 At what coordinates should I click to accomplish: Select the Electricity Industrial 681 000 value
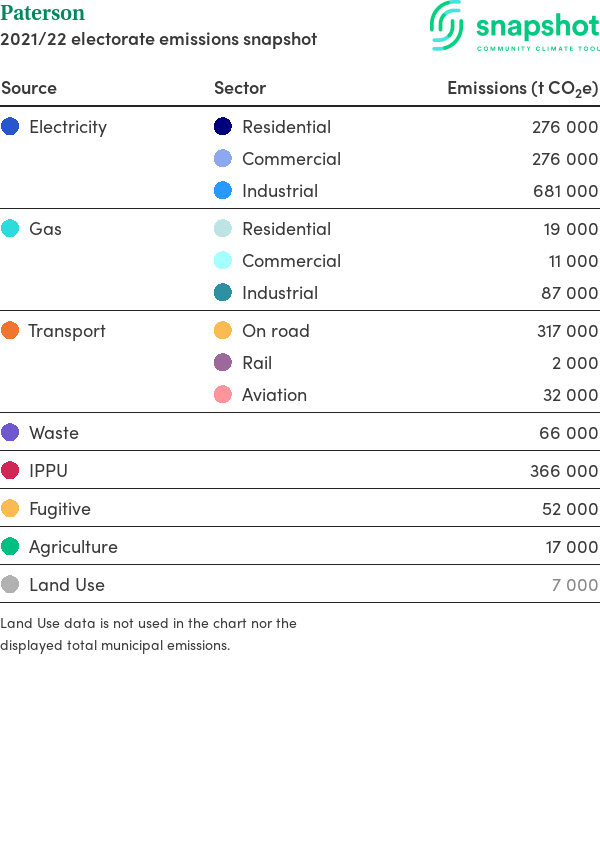[565, 191]
